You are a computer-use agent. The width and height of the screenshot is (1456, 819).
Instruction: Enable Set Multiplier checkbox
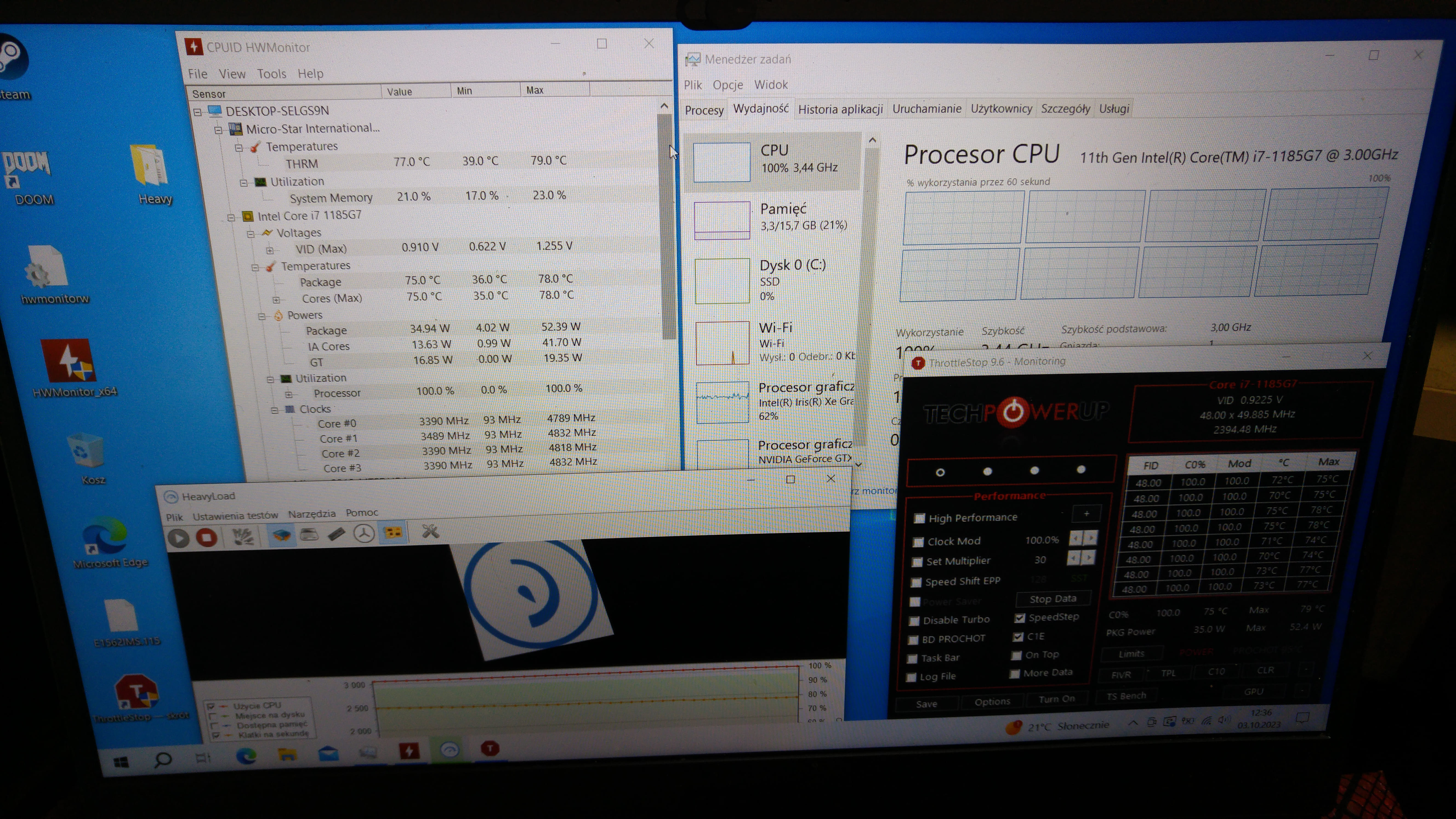(x=917, y=562)
